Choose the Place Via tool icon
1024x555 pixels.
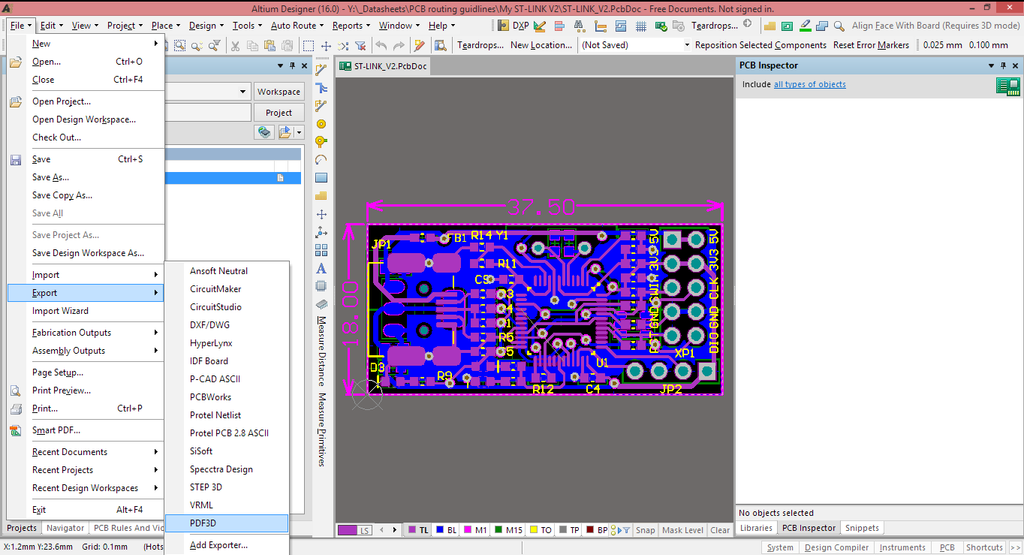click(x=321, y=142)
